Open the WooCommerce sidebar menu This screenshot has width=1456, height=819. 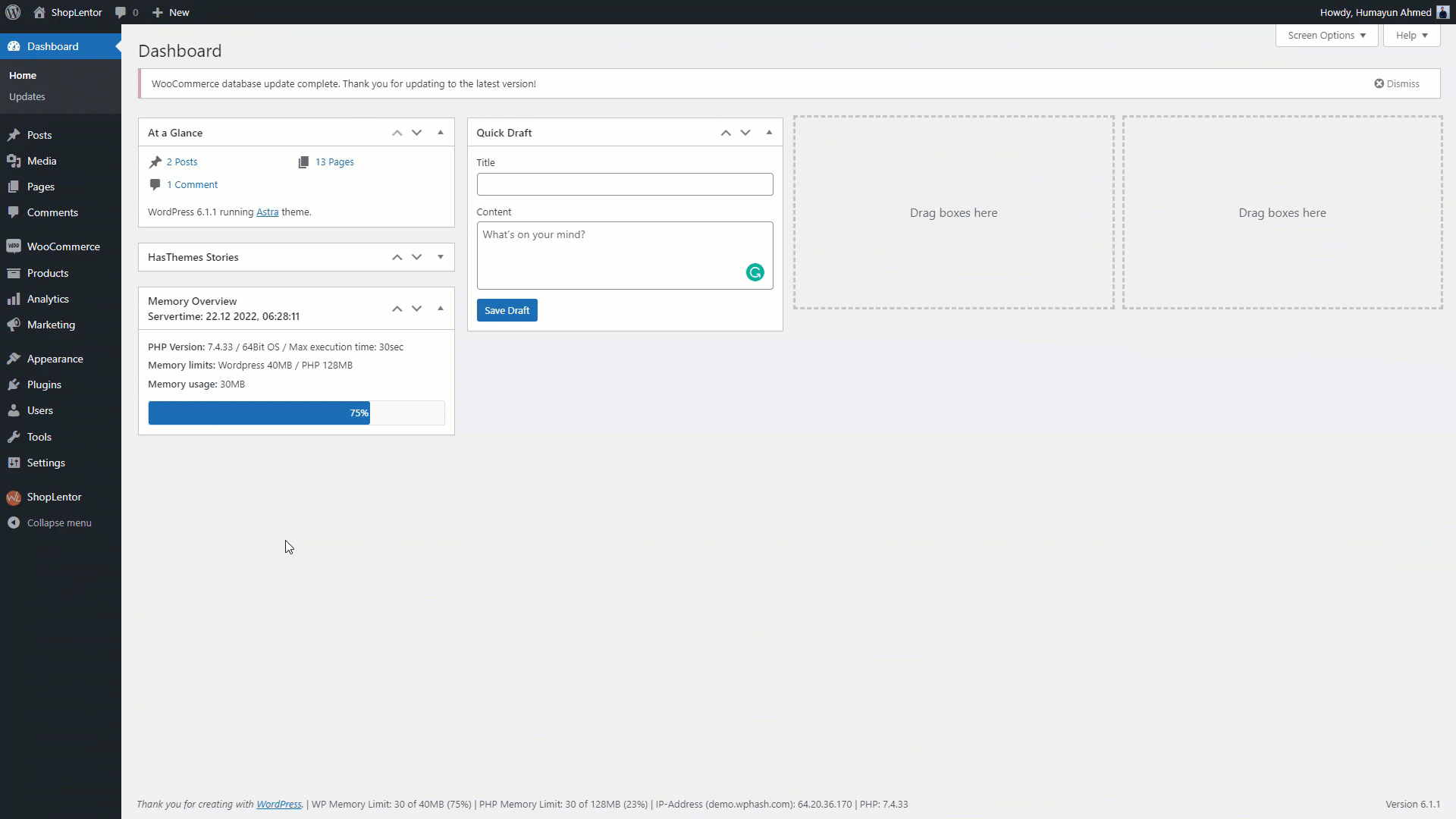[63, 246]
